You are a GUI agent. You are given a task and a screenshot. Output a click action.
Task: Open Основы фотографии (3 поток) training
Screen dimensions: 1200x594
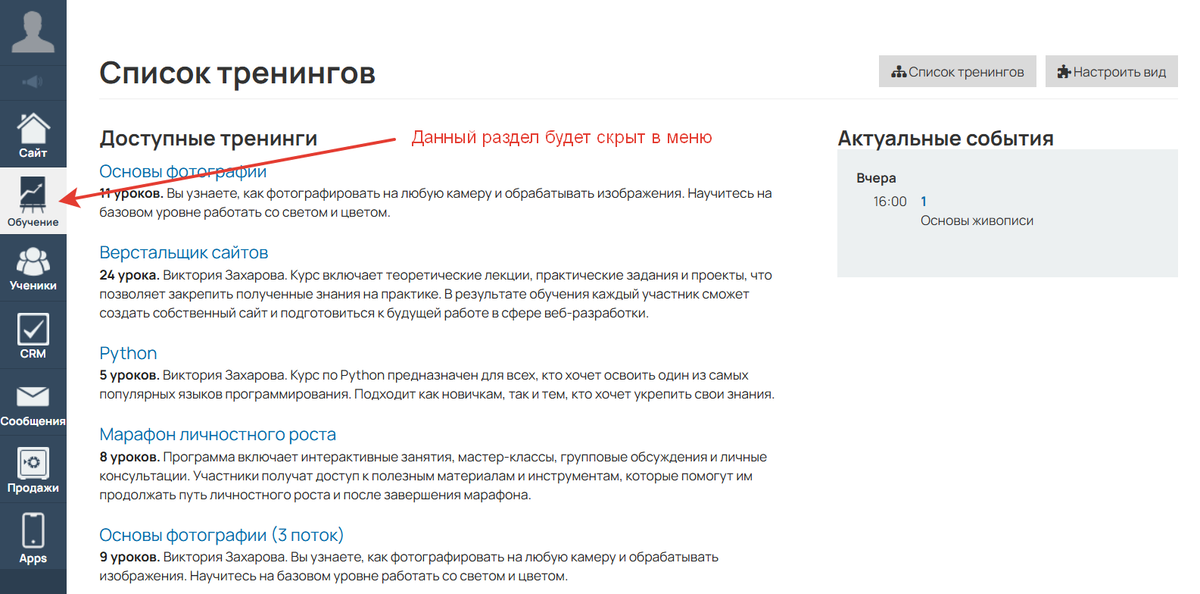pos(222,535)
